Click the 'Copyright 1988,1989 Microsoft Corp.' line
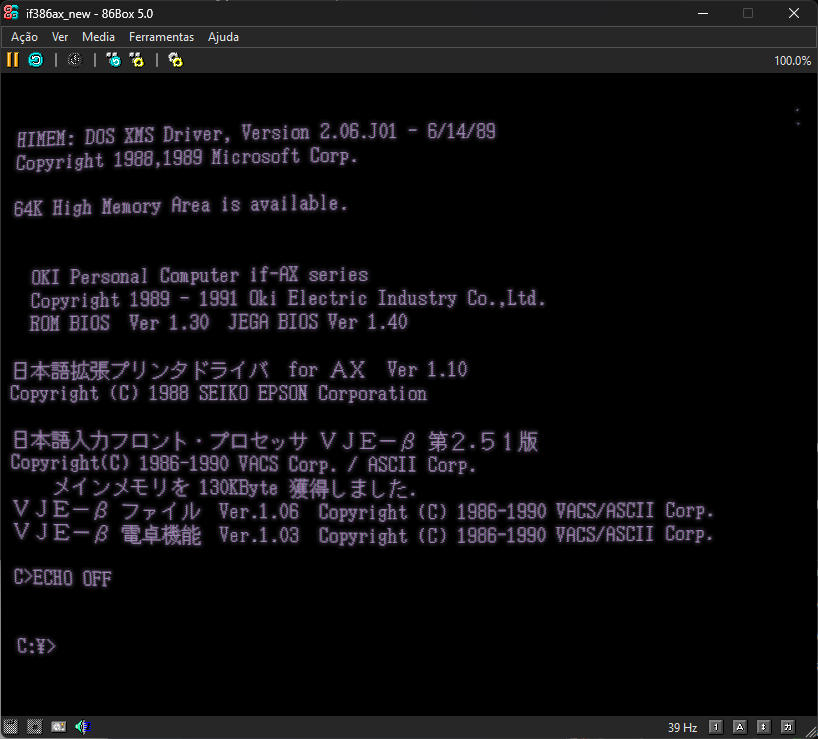Screen dimensions: 818x739 click(186, 159)
